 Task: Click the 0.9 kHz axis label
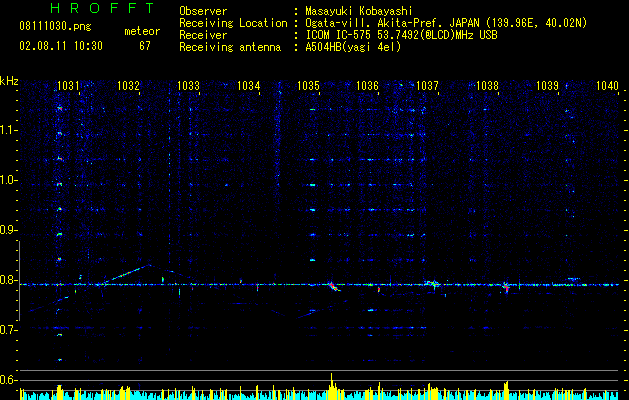click(x=9, y=230)
